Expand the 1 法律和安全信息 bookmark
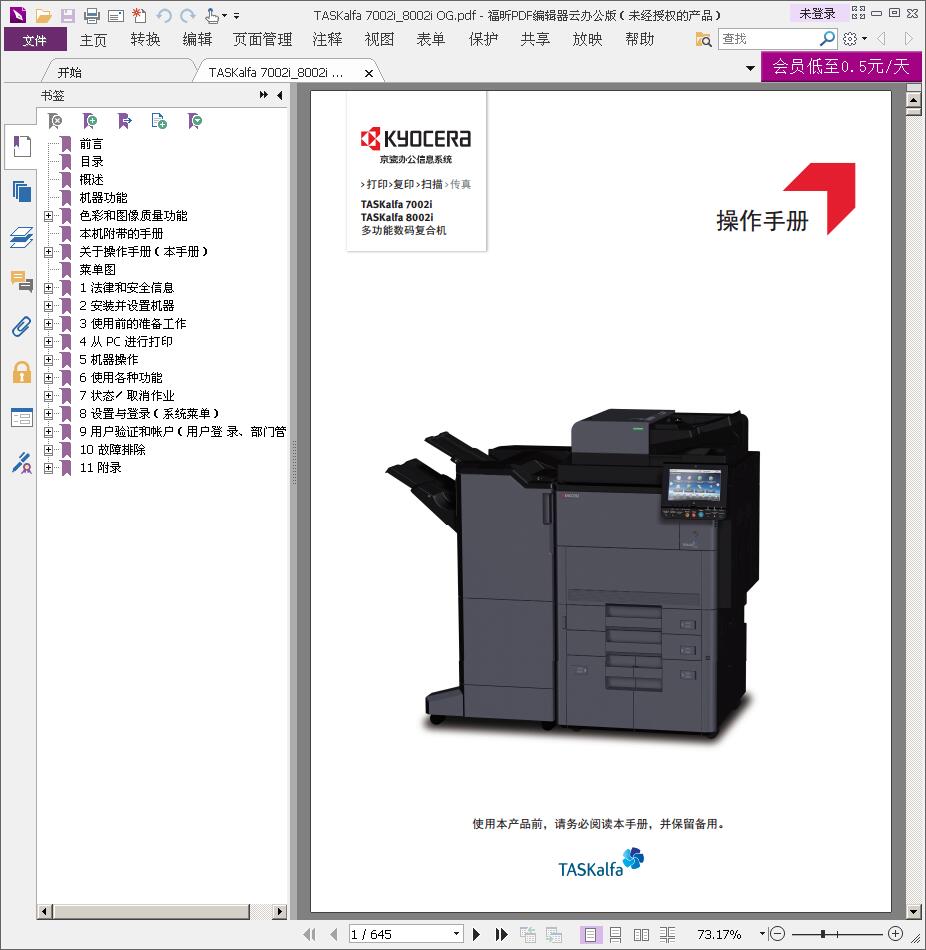The height and width of the screenshot is (950, 926). (48, 288)
